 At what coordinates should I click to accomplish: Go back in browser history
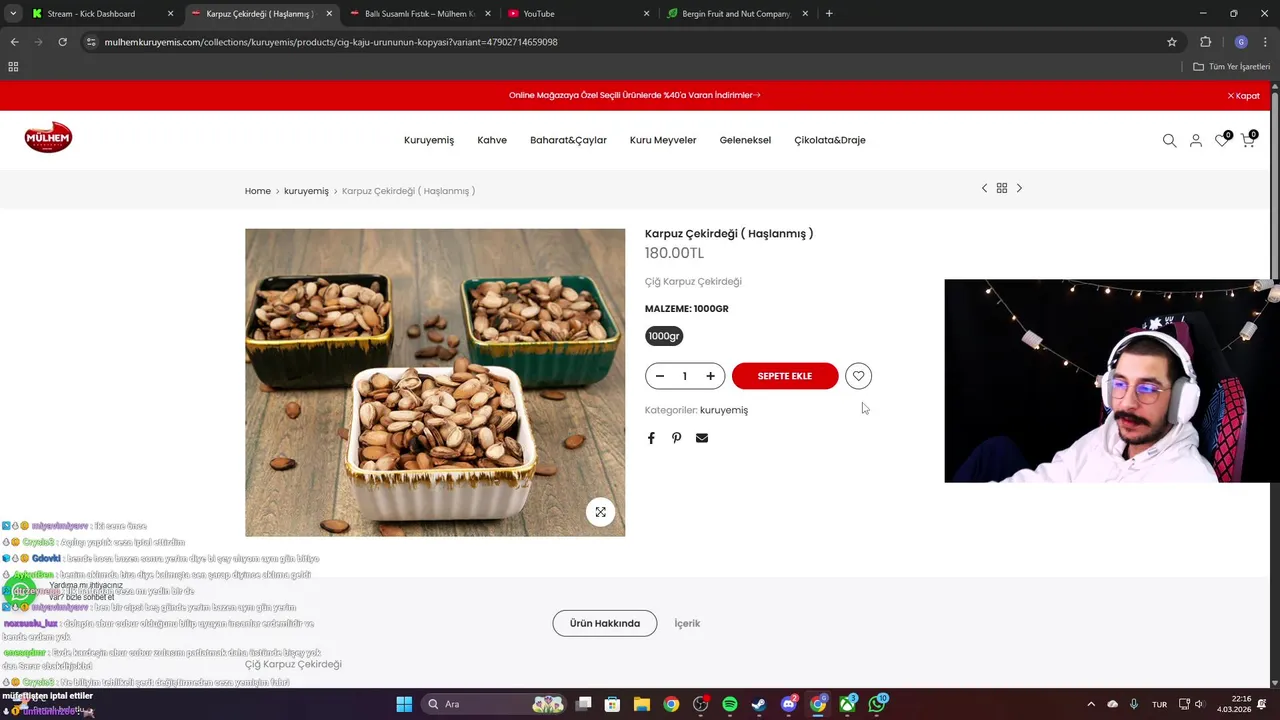pos(14,42)
